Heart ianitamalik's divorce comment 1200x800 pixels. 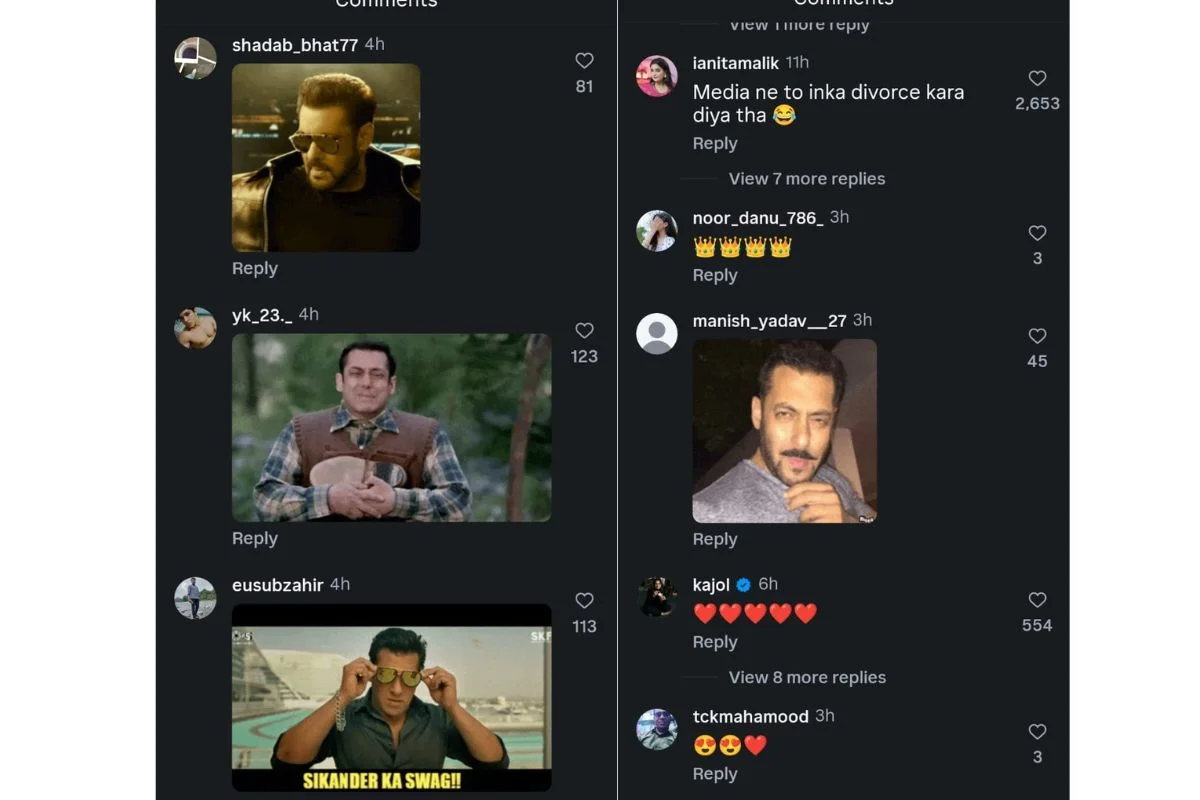[1037, 78]
